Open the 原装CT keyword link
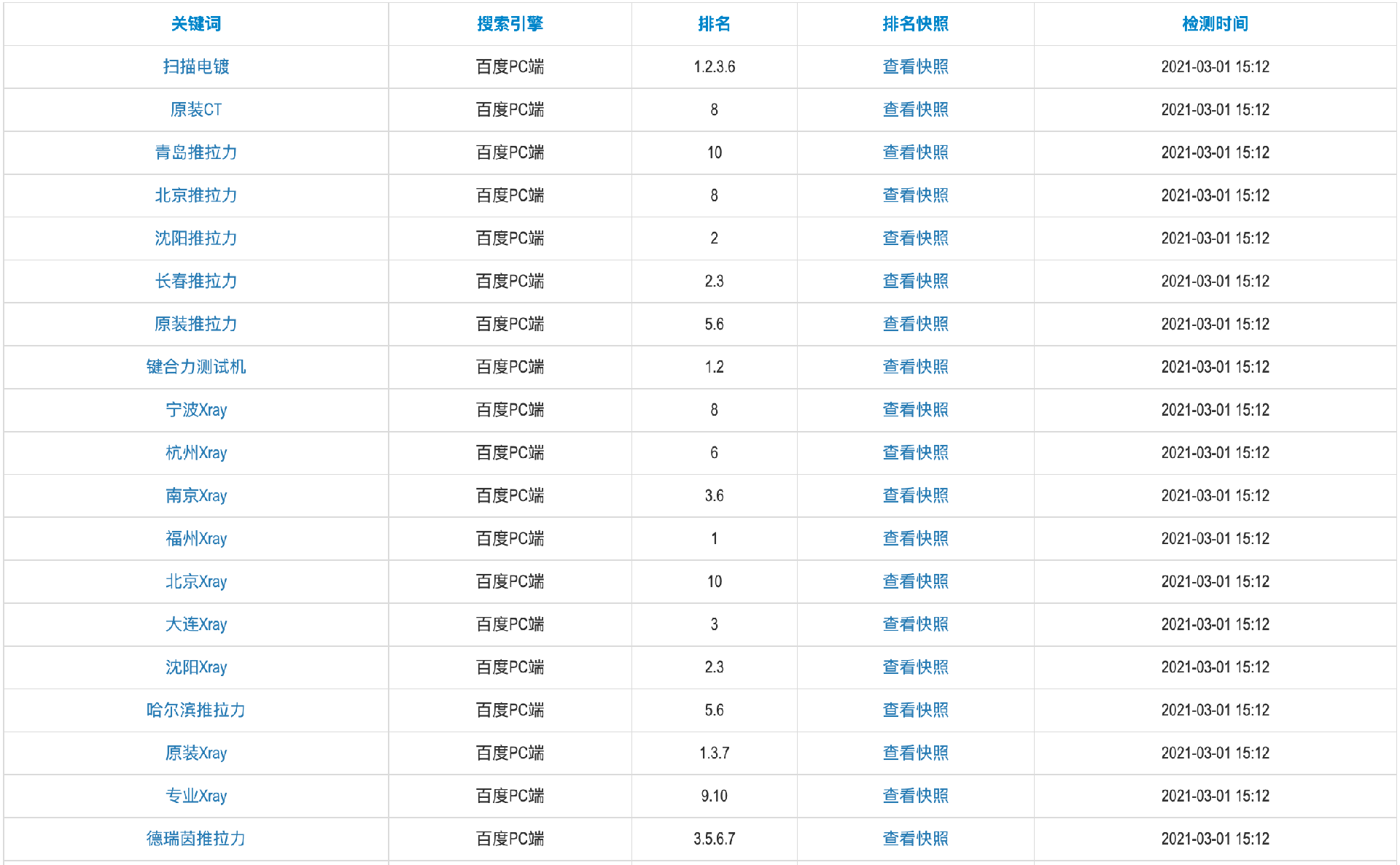Viewport: 1400px width, 865px height. 196,109
